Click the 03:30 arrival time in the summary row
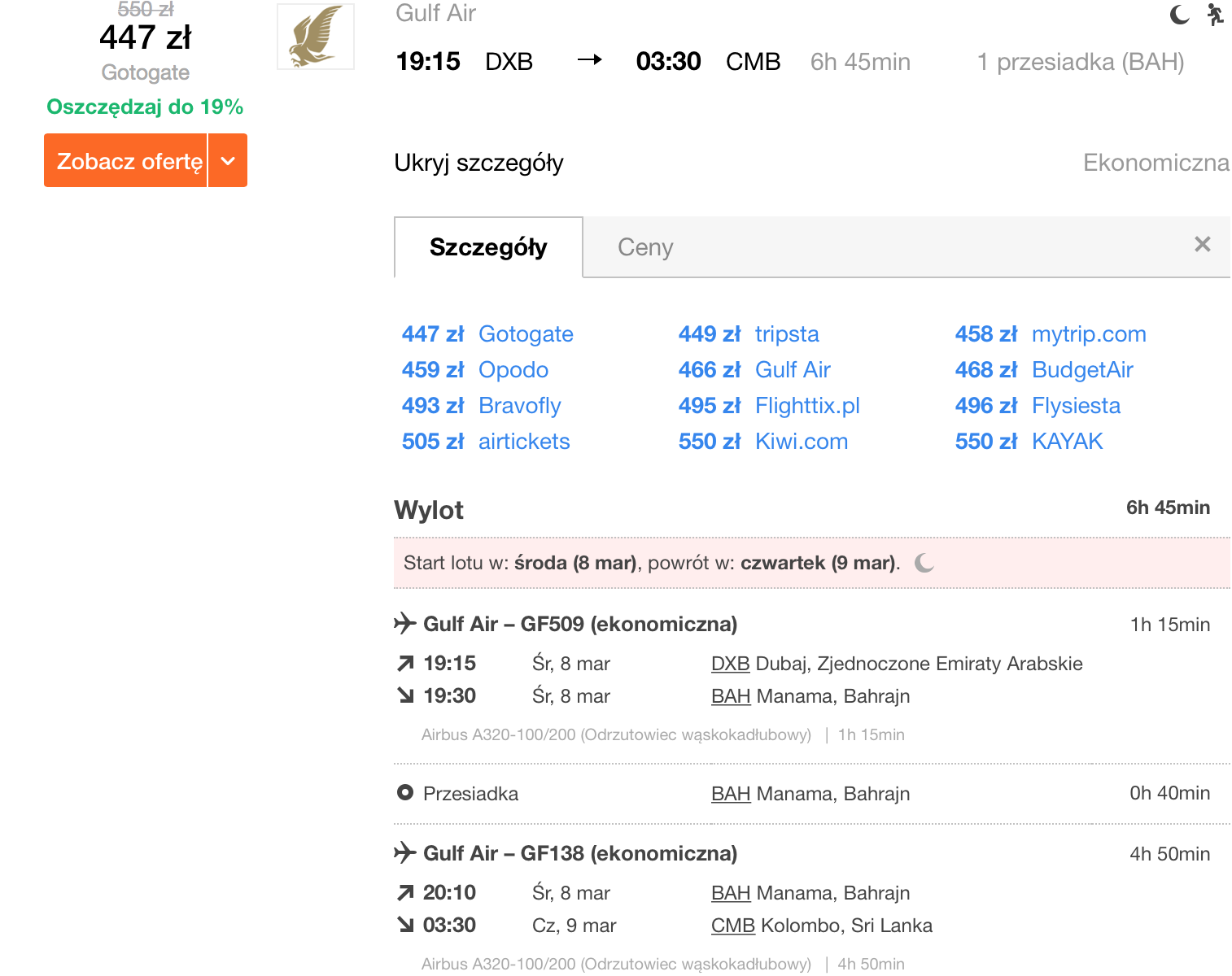Viewport: 1232px width, 976px height. coord(668,62)
